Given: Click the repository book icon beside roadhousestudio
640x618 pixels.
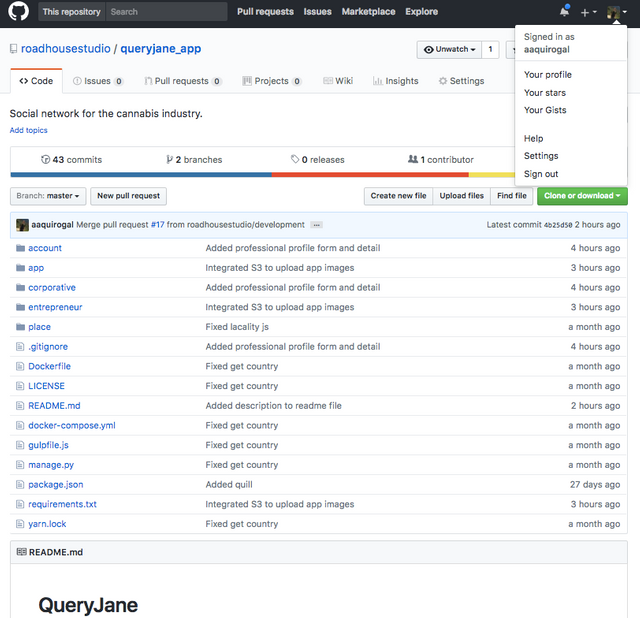Looking at the screenshot, I should [x=13, y=49].
